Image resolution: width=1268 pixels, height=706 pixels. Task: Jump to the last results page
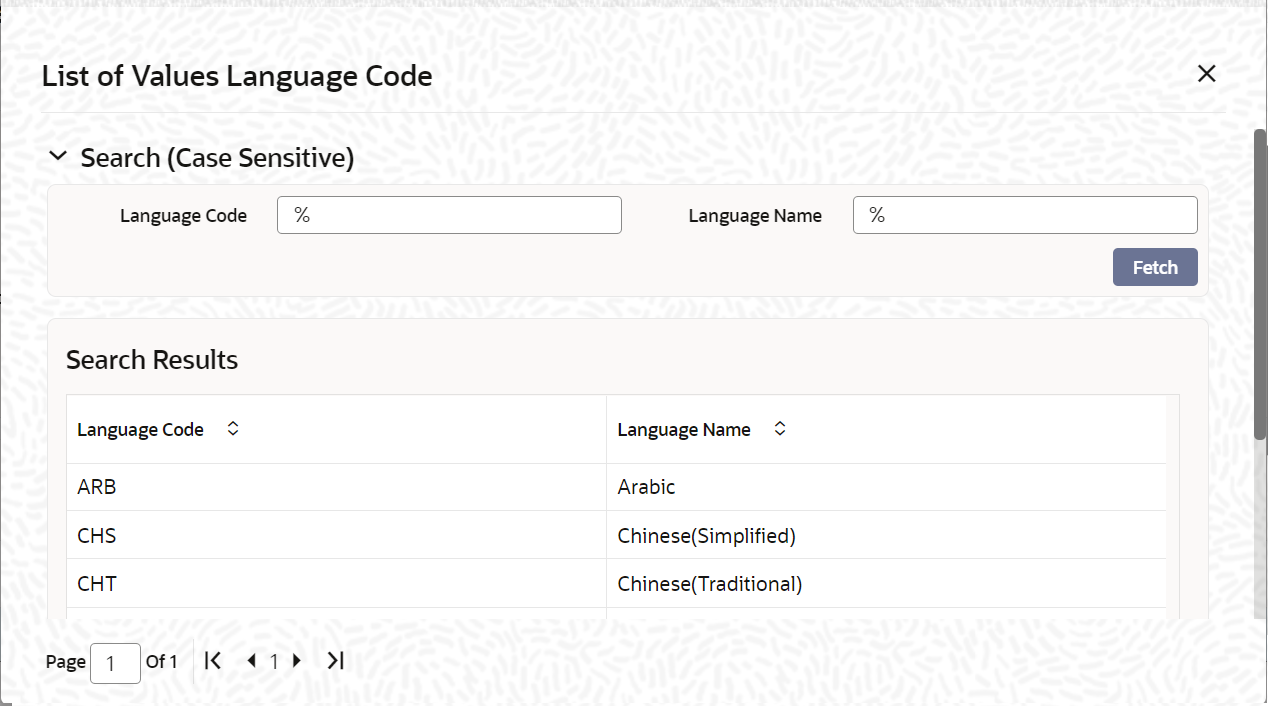(335, 660)
